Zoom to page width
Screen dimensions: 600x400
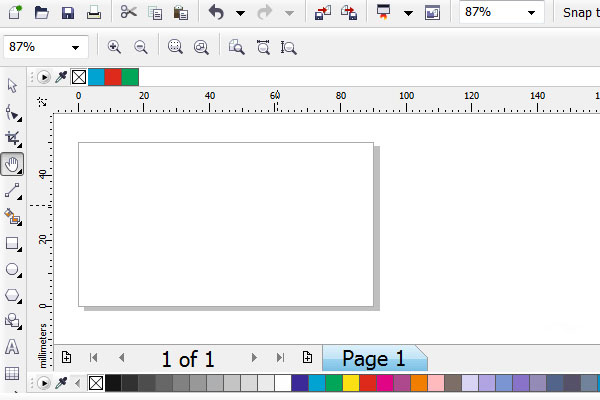(x=263, y=47)
